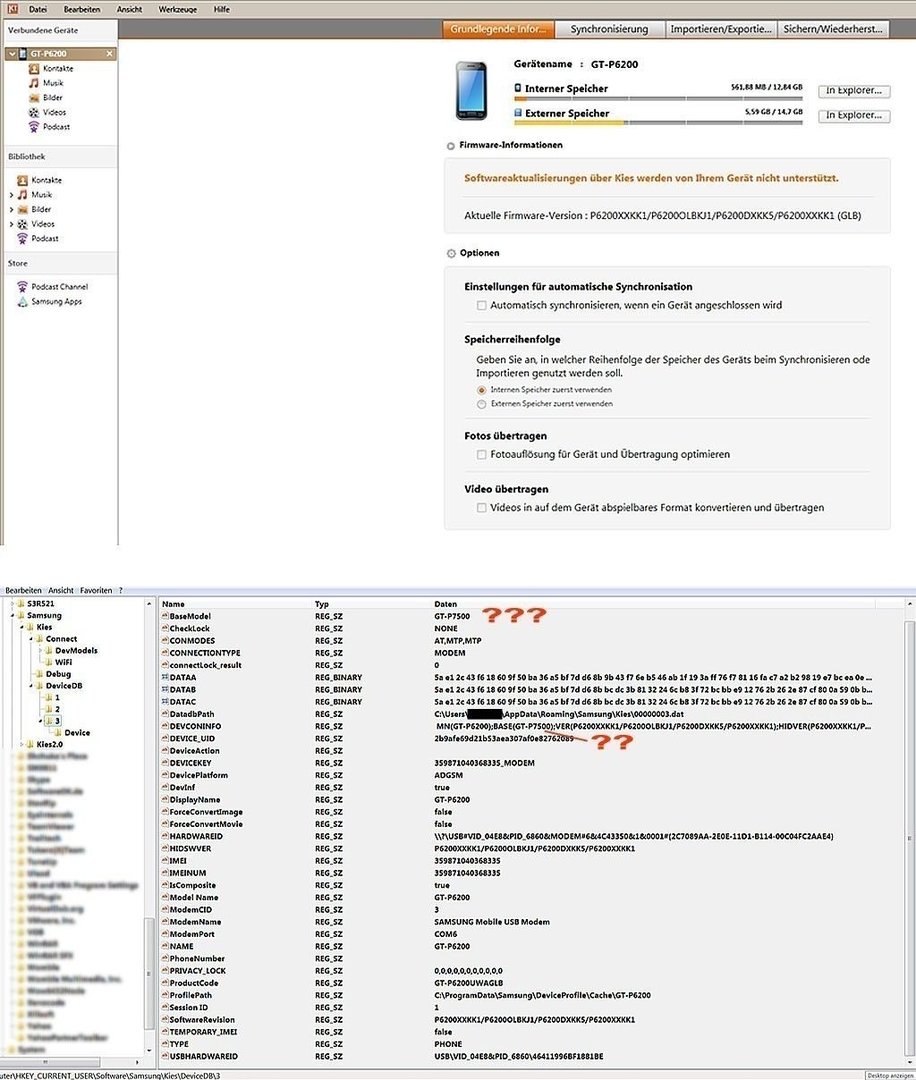Viewport: 916px width, 1080px height.
Task: Expand Musik in the Bibliothek section
Action: [11, 195]
